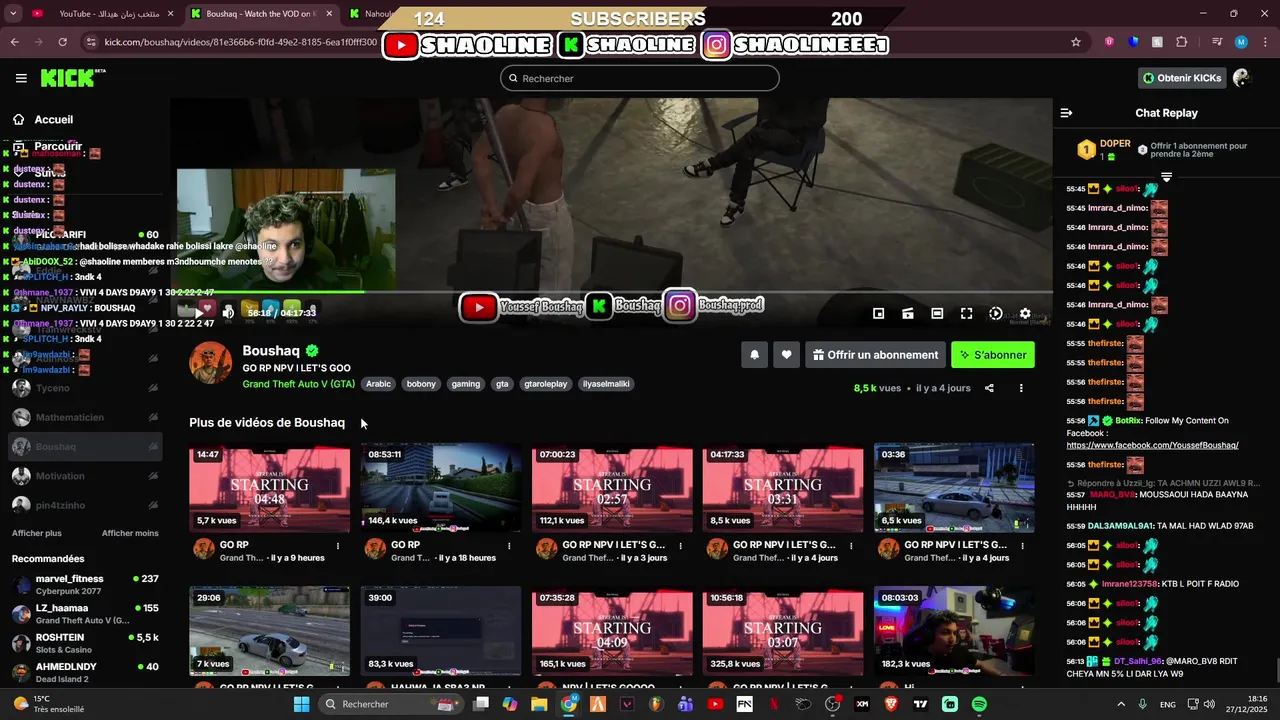The width and height of the screenshot is (1280, 720).
Task: Select the ilyaselmaliki tag
Action: tap(606, 384)
